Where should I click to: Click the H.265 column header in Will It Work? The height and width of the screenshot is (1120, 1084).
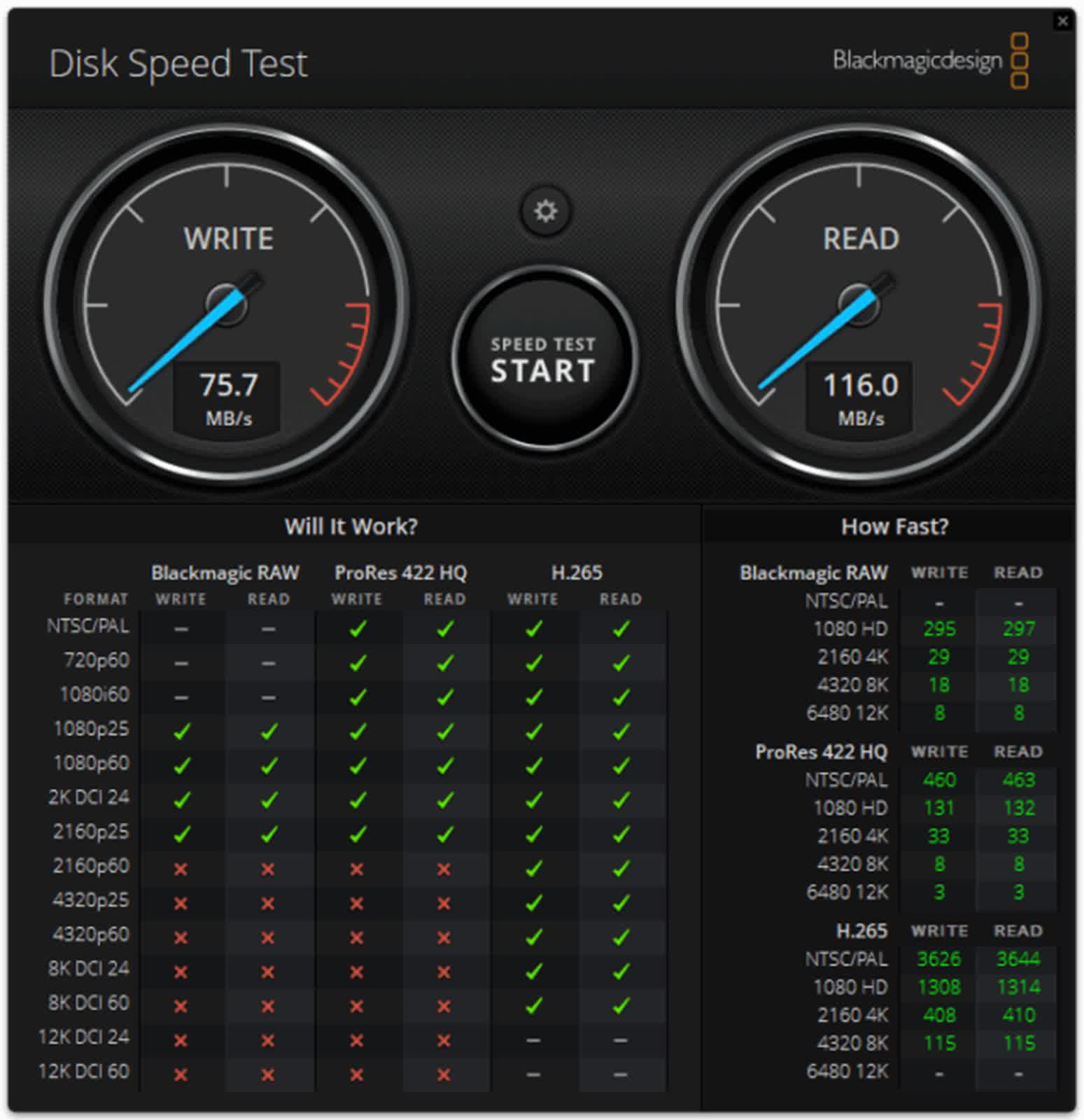click(577, 573)
